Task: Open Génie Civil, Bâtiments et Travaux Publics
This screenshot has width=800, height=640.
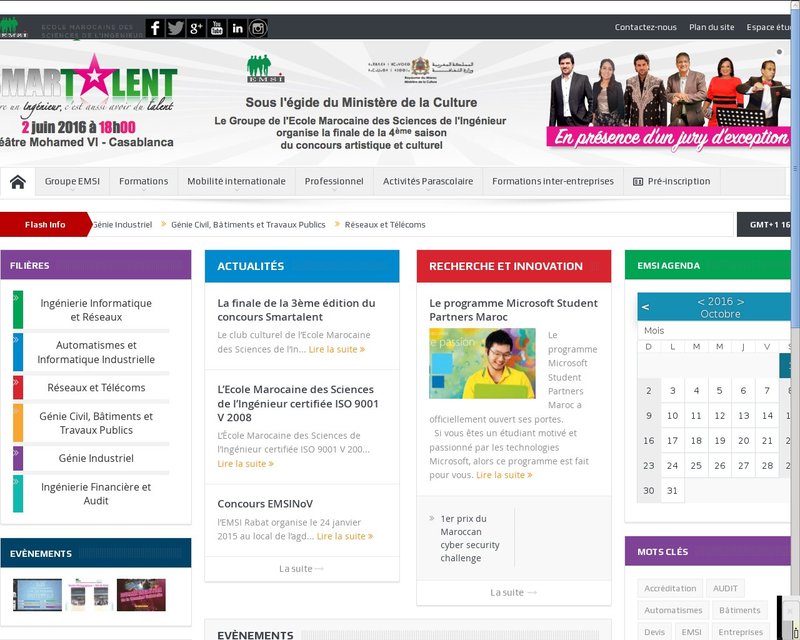Action: tap(96, 423)
